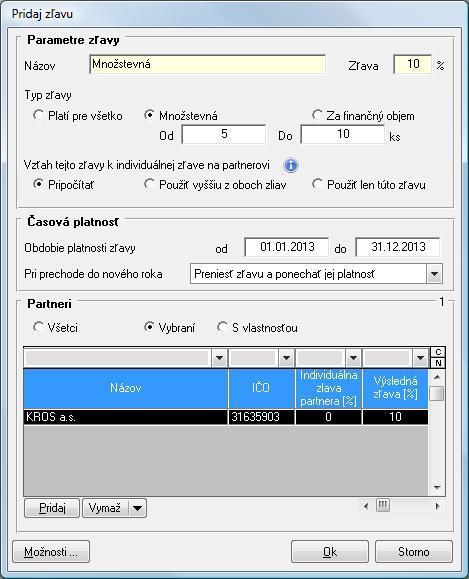The width and height of the screenshot is (469, 579).
Task: Click the validity end date 31.12.2013
Action: 398,247
